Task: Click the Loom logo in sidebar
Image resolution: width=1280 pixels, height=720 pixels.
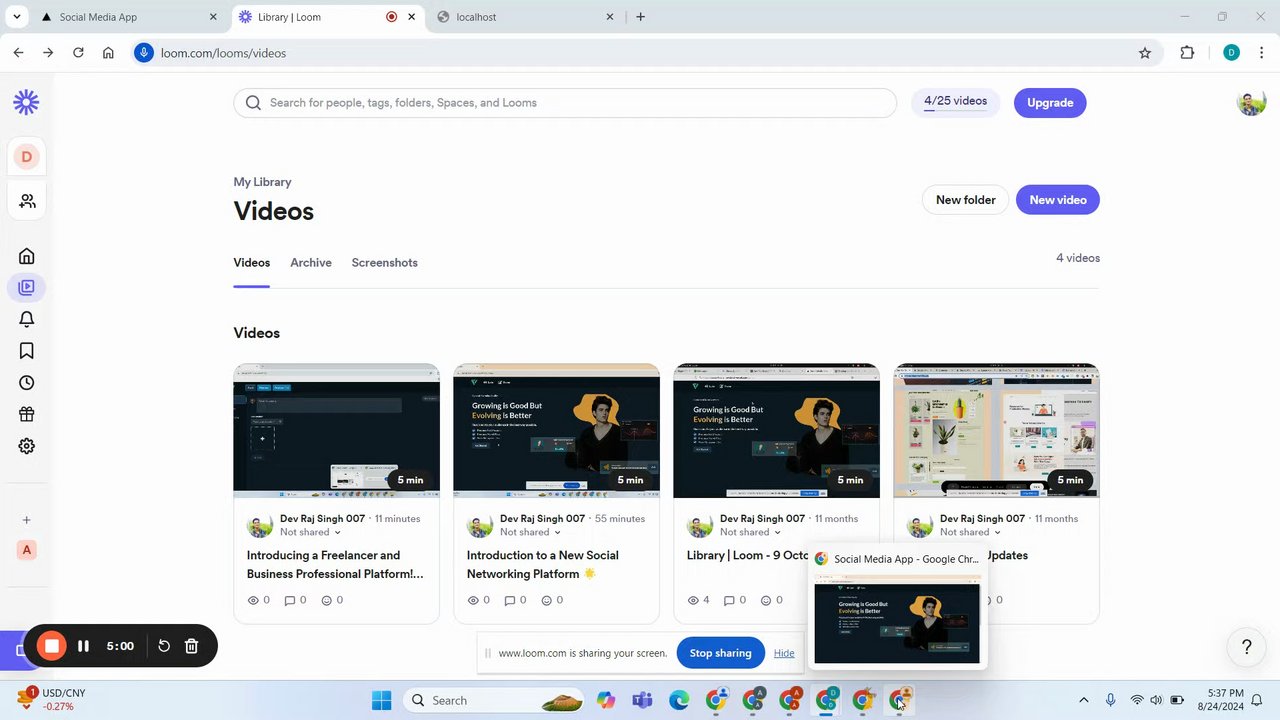Action: coord(26,102)
